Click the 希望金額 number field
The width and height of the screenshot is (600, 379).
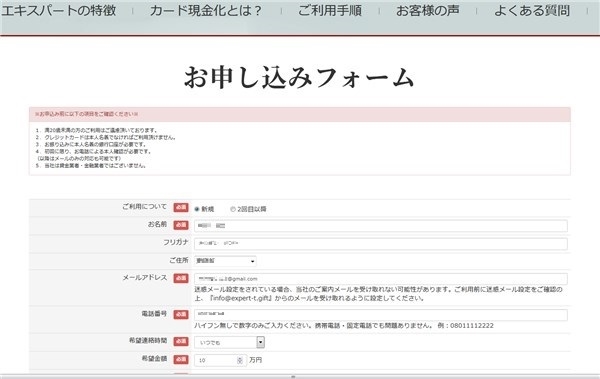click(220, 360)
